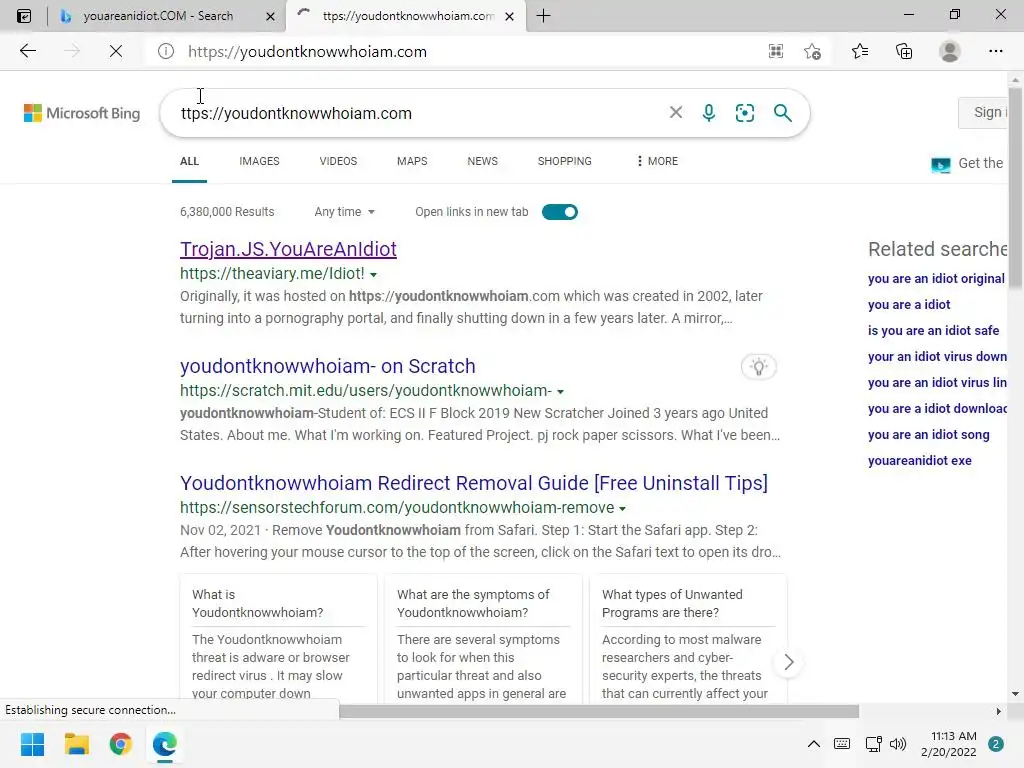Close the youareanidiot.COM search tab
The width and height of the screenshot is (1024, 768).
tap(270, 16)
